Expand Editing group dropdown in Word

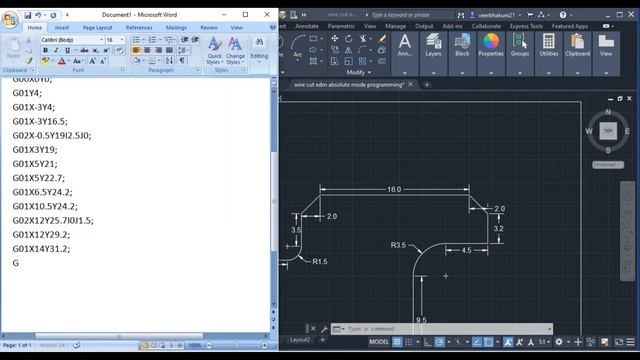[x=259, y=51]
